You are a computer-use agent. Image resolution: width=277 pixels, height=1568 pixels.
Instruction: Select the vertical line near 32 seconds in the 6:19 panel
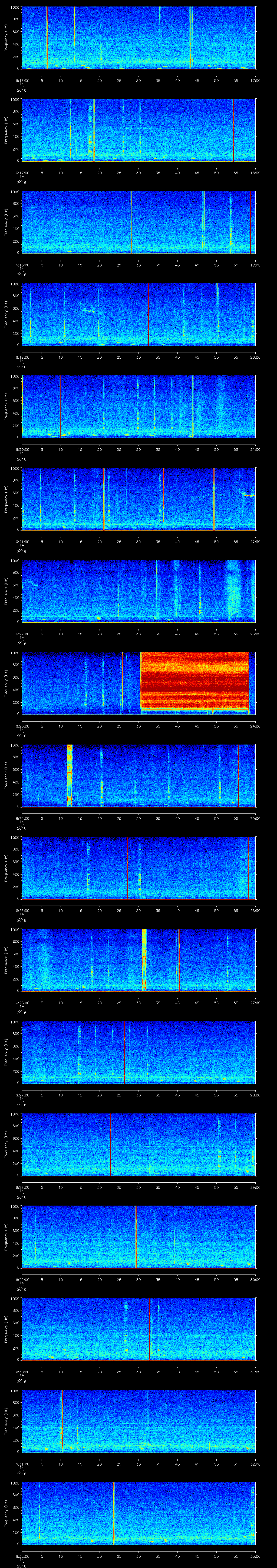(x=148, y=313)
